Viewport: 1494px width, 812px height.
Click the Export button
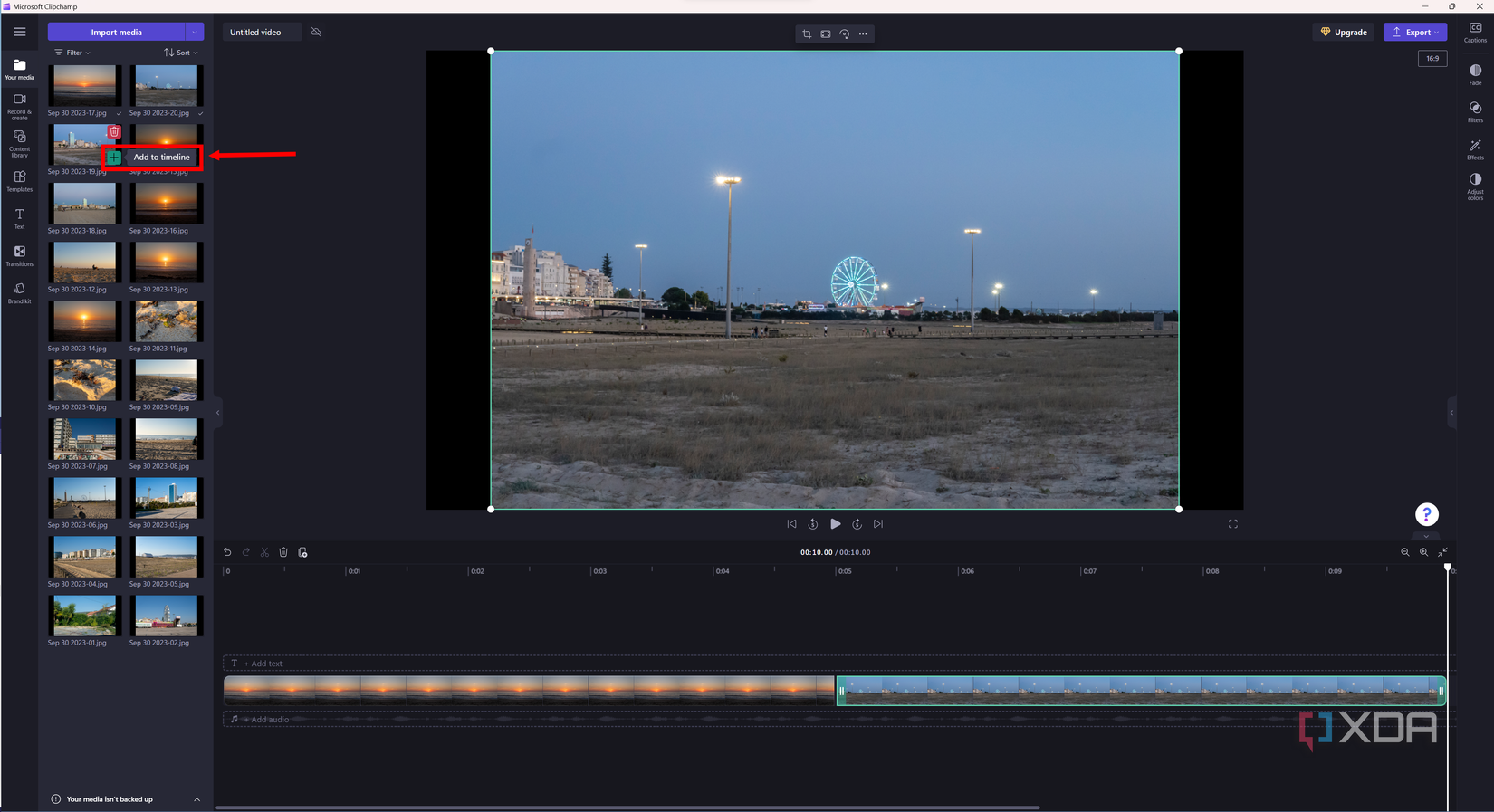[x=1415, y=32]
